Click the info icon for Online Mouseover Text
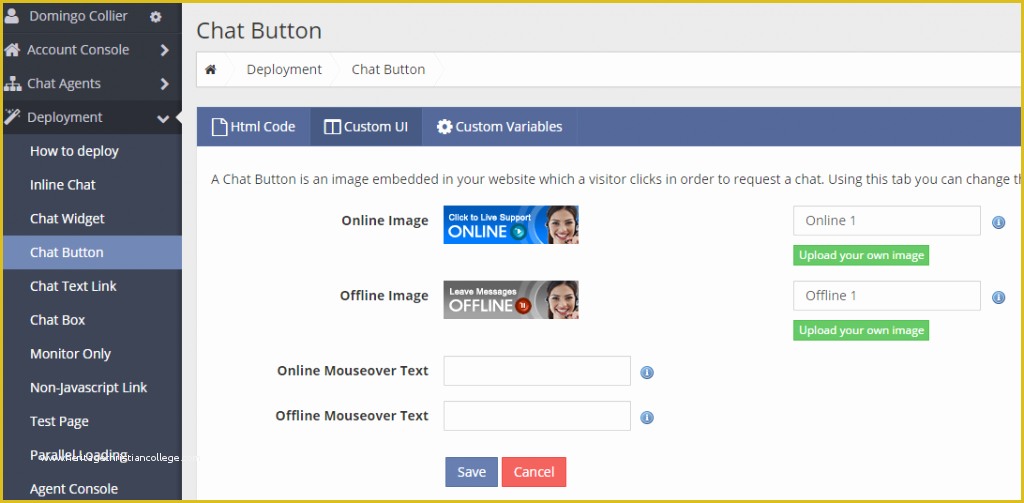Viewport: 1024px width, 503px height. (647, 372)
